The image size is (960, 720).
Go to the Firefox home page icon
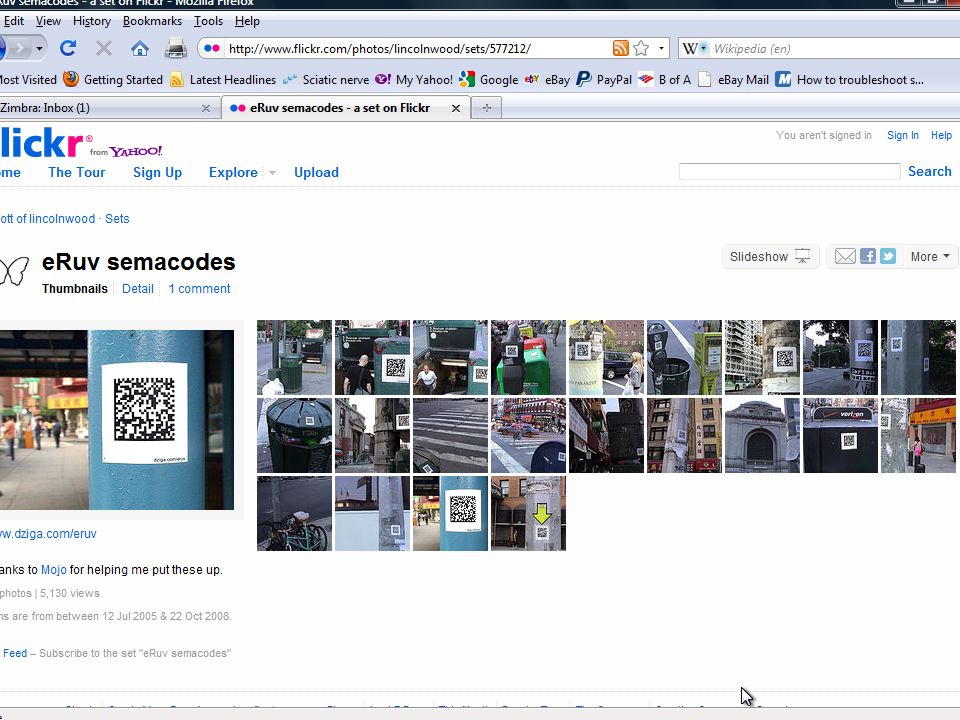[x=140, y=48]
